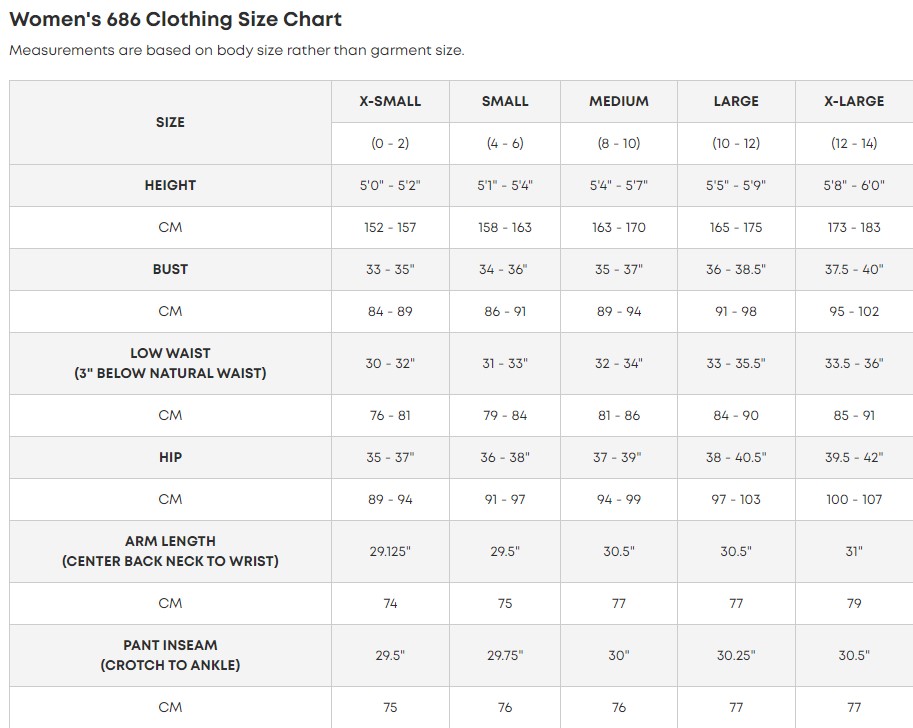Select the LOW WAIST row label

coord(170,363)
